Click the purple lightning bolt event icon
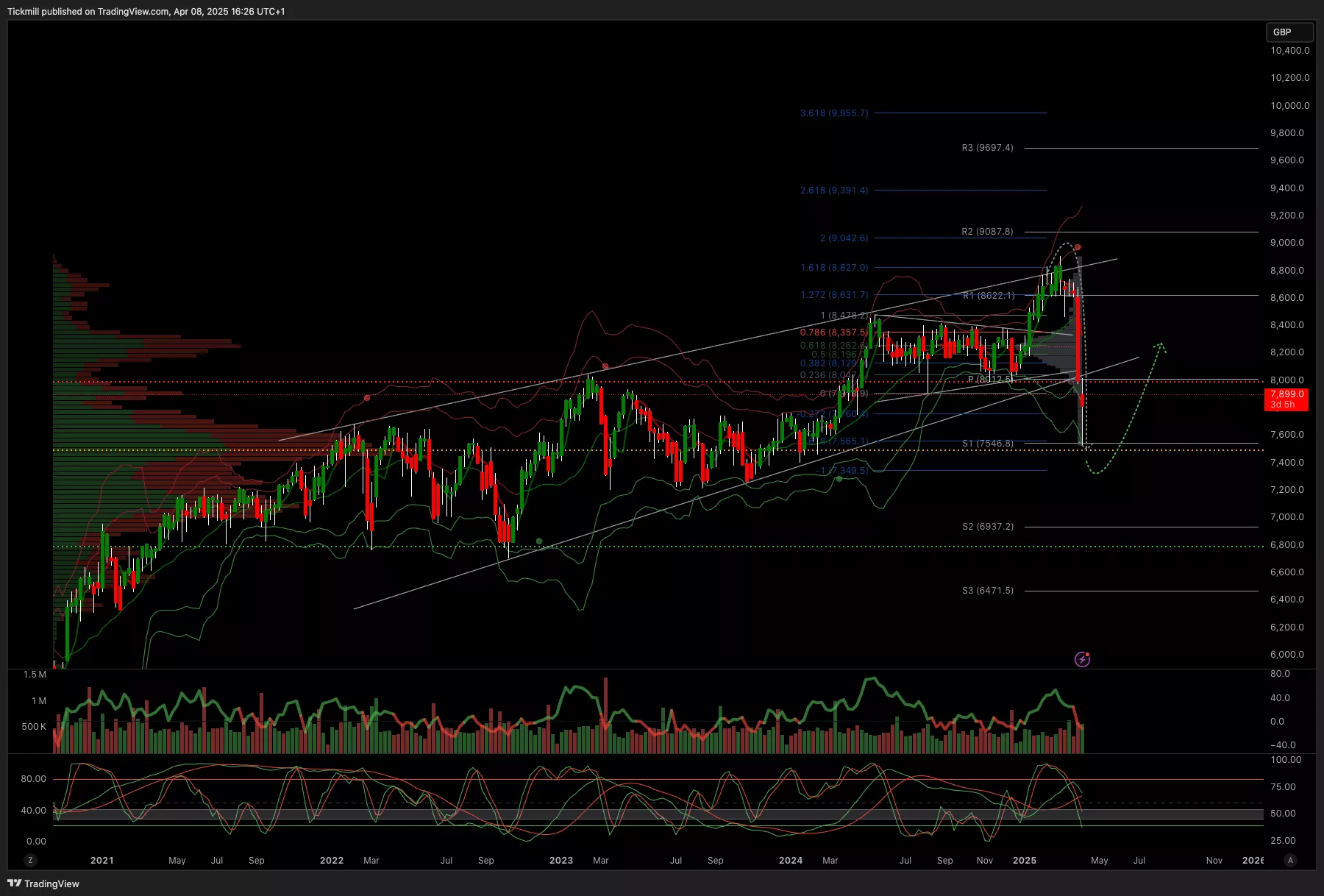Screen dimensions: 1324x896 (1082, 659)
